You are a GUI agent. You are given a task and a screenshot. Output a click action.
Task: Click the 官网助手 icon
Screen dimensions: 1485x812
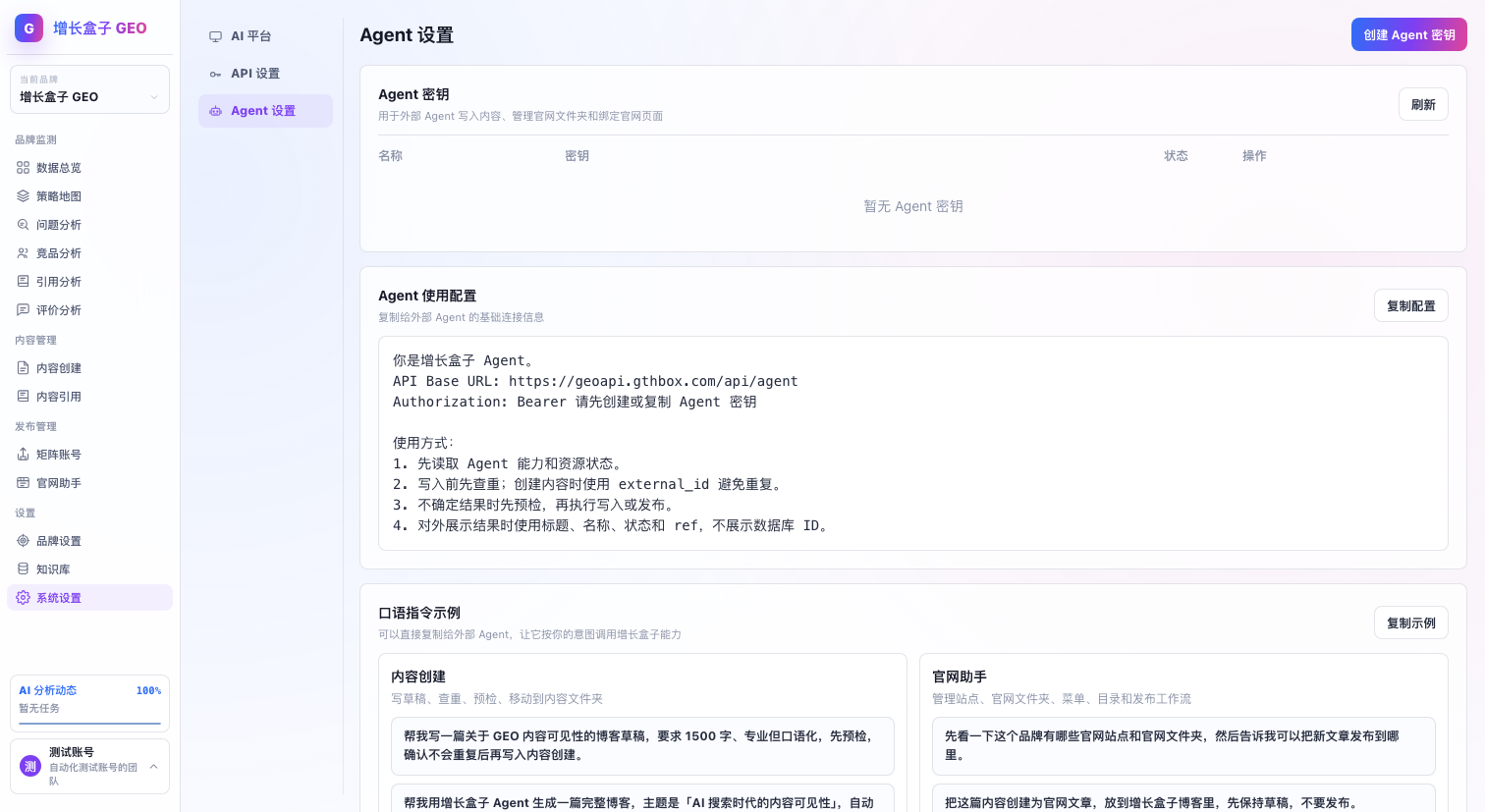(x=23, y=483)
